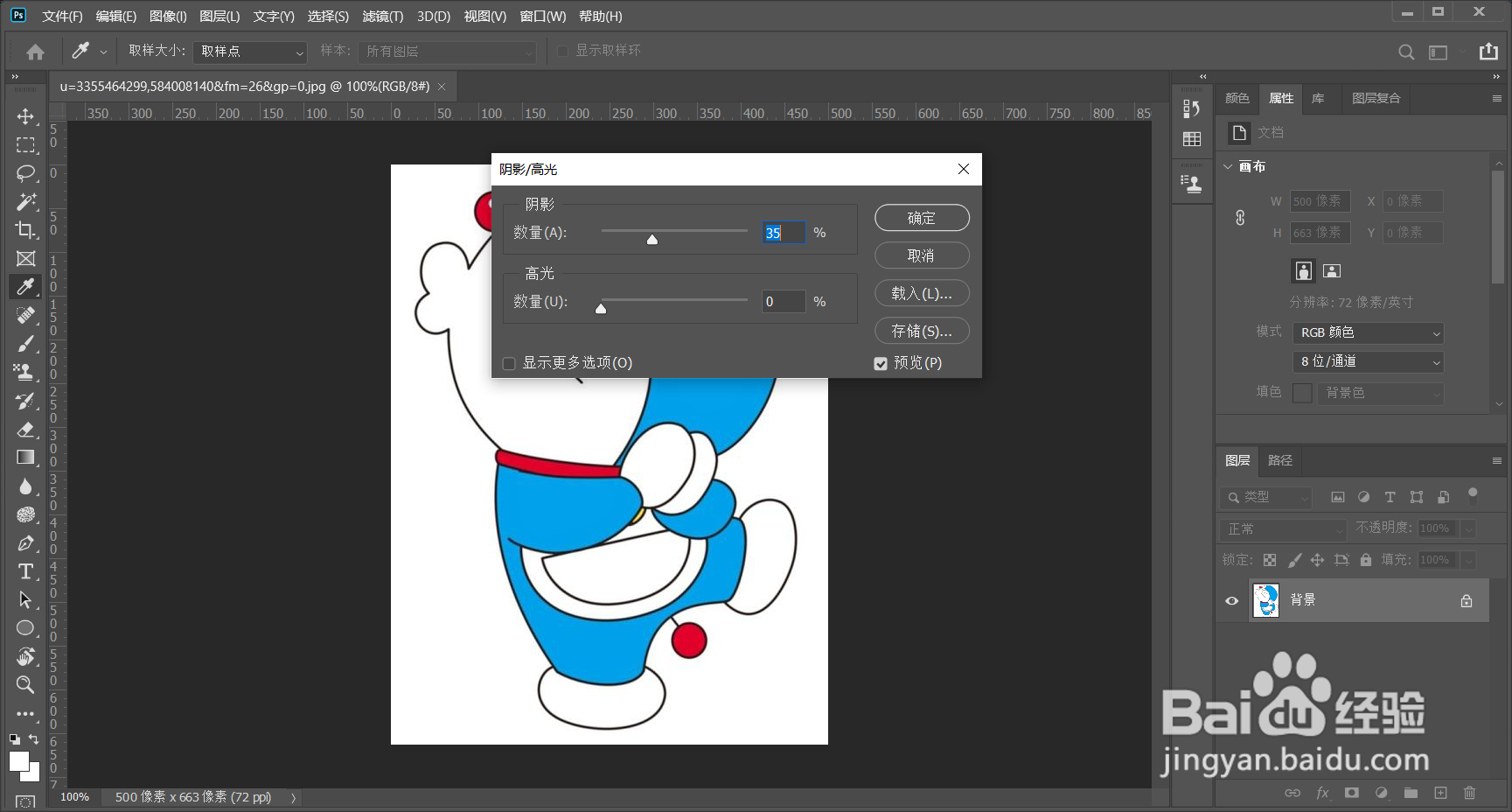Select the Eyedropper tool in toolbar
Image resolution: width=1512 pixels, height=812 pixels.
coord(25,287)
